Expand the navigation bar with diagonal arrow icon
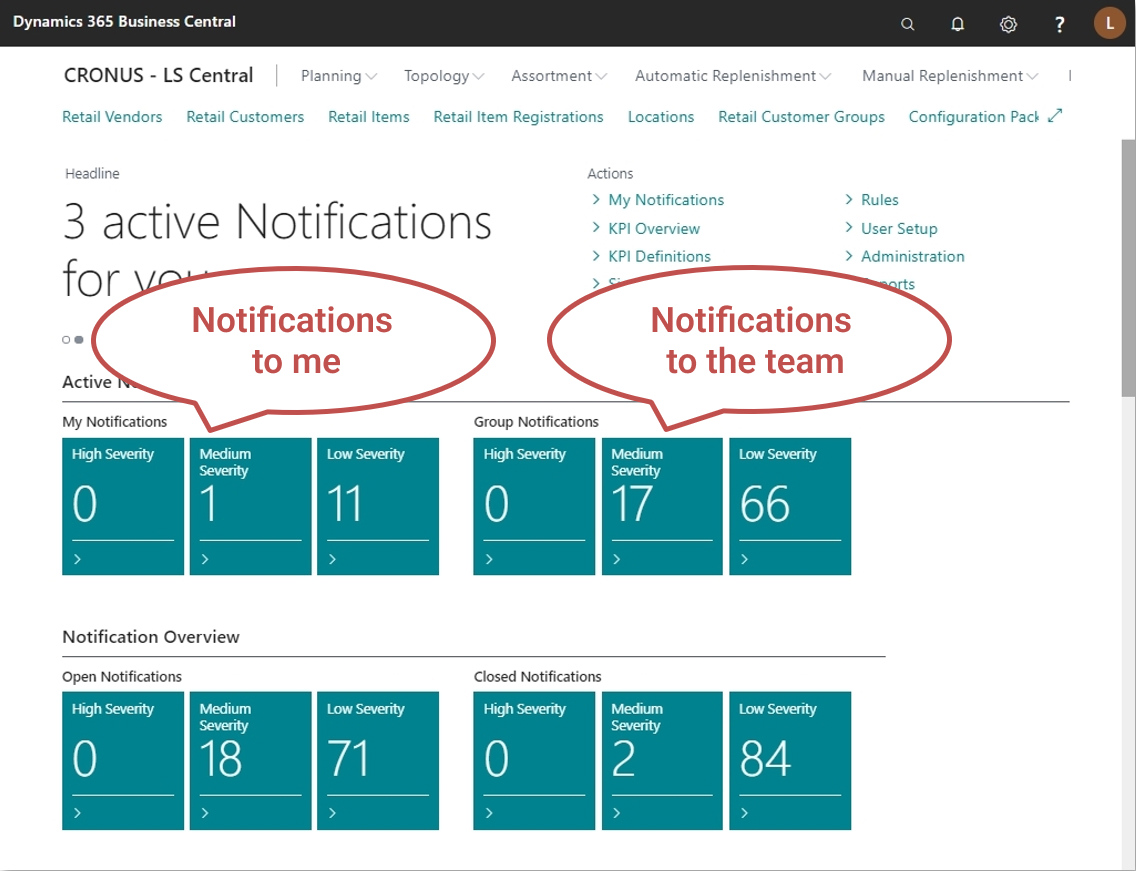Viewport: 1136px width, 871px height. coord(1055,115)
